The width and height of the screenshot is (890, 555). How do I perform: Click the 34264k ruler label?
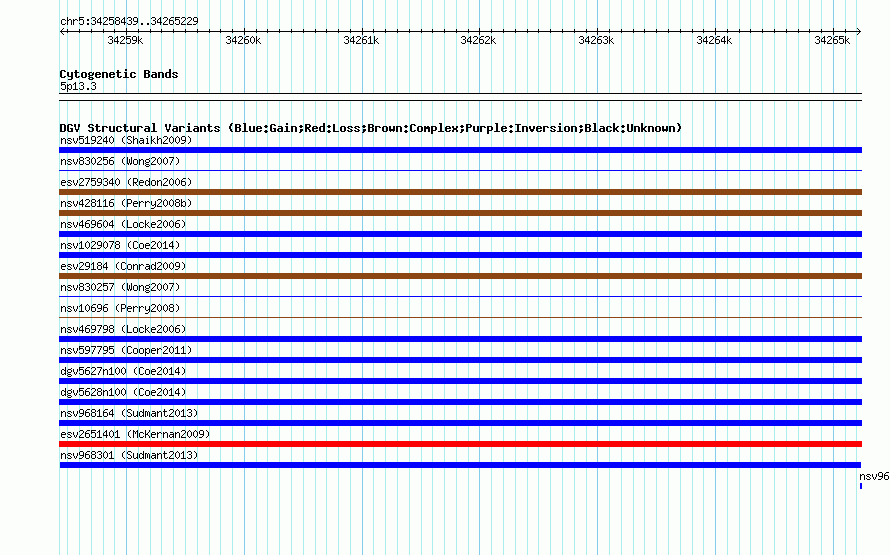[x=714, y=40]
